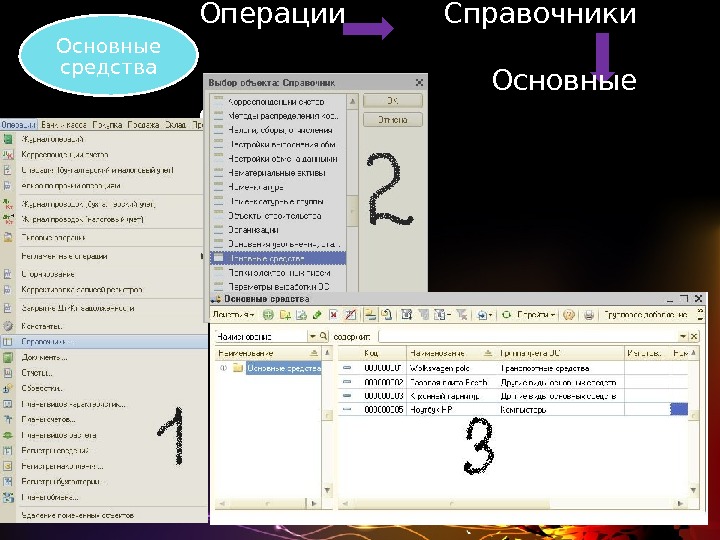Click the green refresh icon before Перейти
This screenshot has height=540, width=720.
pos(506,315)
